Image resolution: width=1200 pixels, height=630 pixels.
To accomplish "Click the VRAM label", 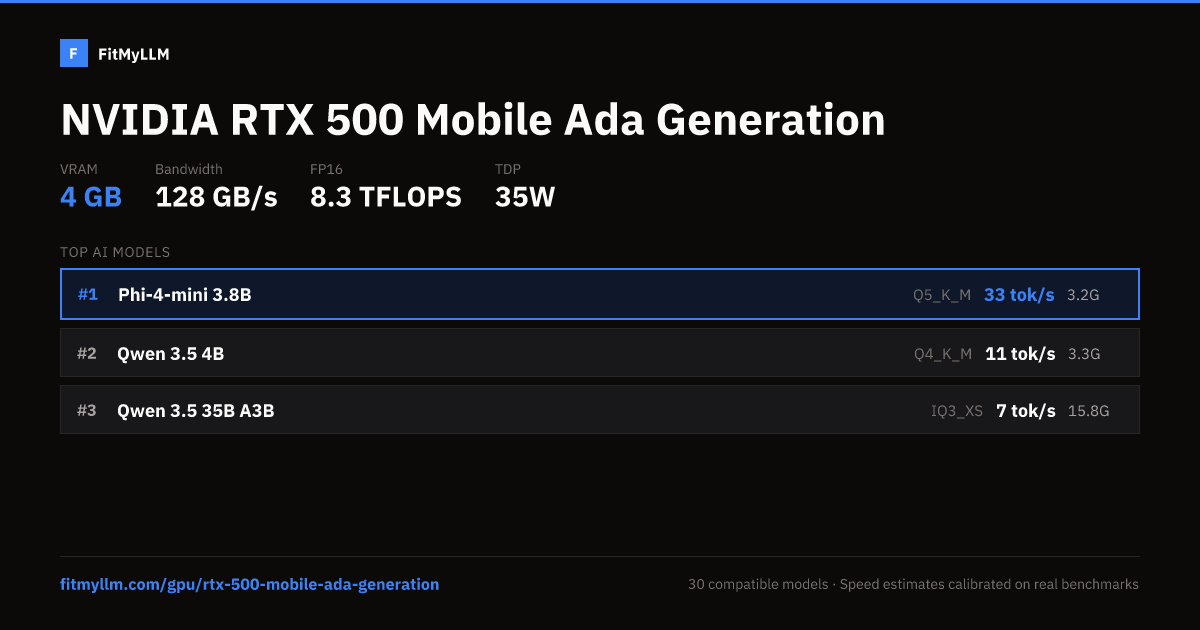I will (x=79, y=169).
